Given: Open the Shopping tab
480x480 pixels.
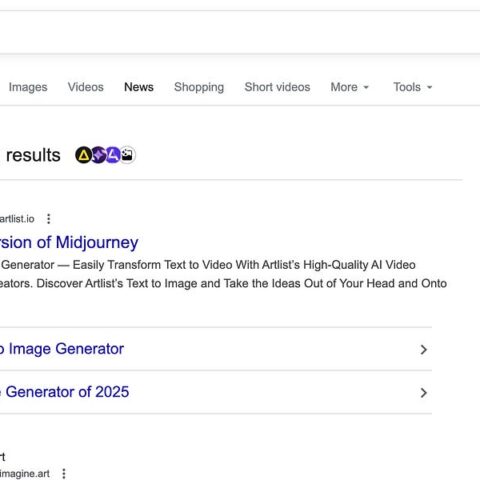Looking at the screenshot, I should click(x=199, y=87).
